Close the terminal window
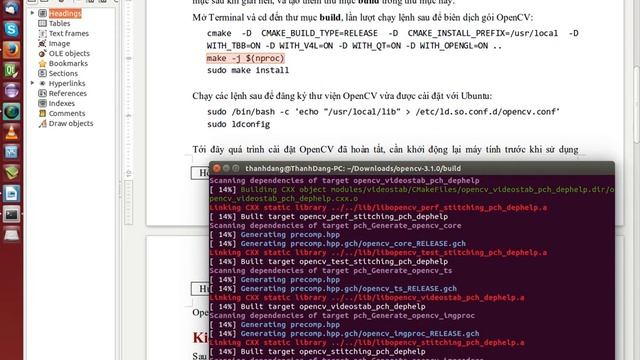This screenshot has width=640, height=360. click(x=217, y=168)
